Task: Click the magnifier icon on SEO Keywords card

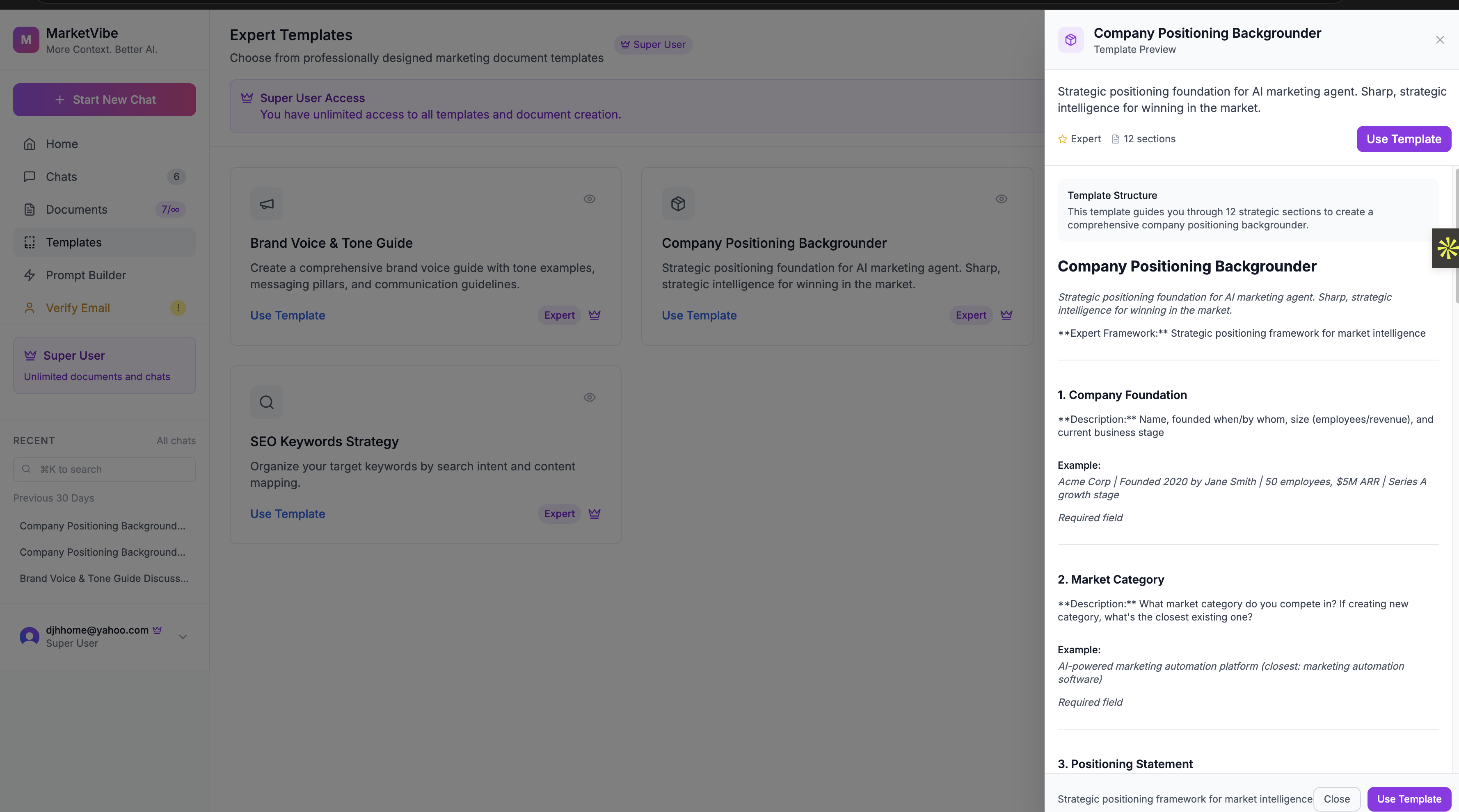Action: [x=266, y=402]
